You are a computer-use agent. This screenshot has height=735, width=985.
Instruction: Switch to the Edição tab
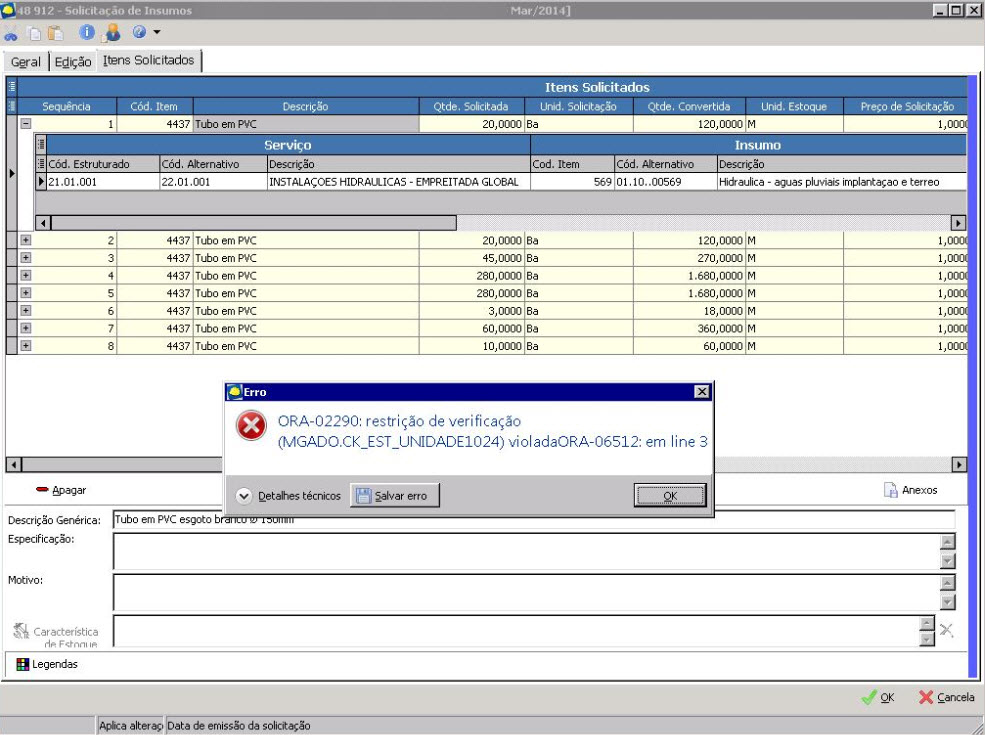pos(73,62)
